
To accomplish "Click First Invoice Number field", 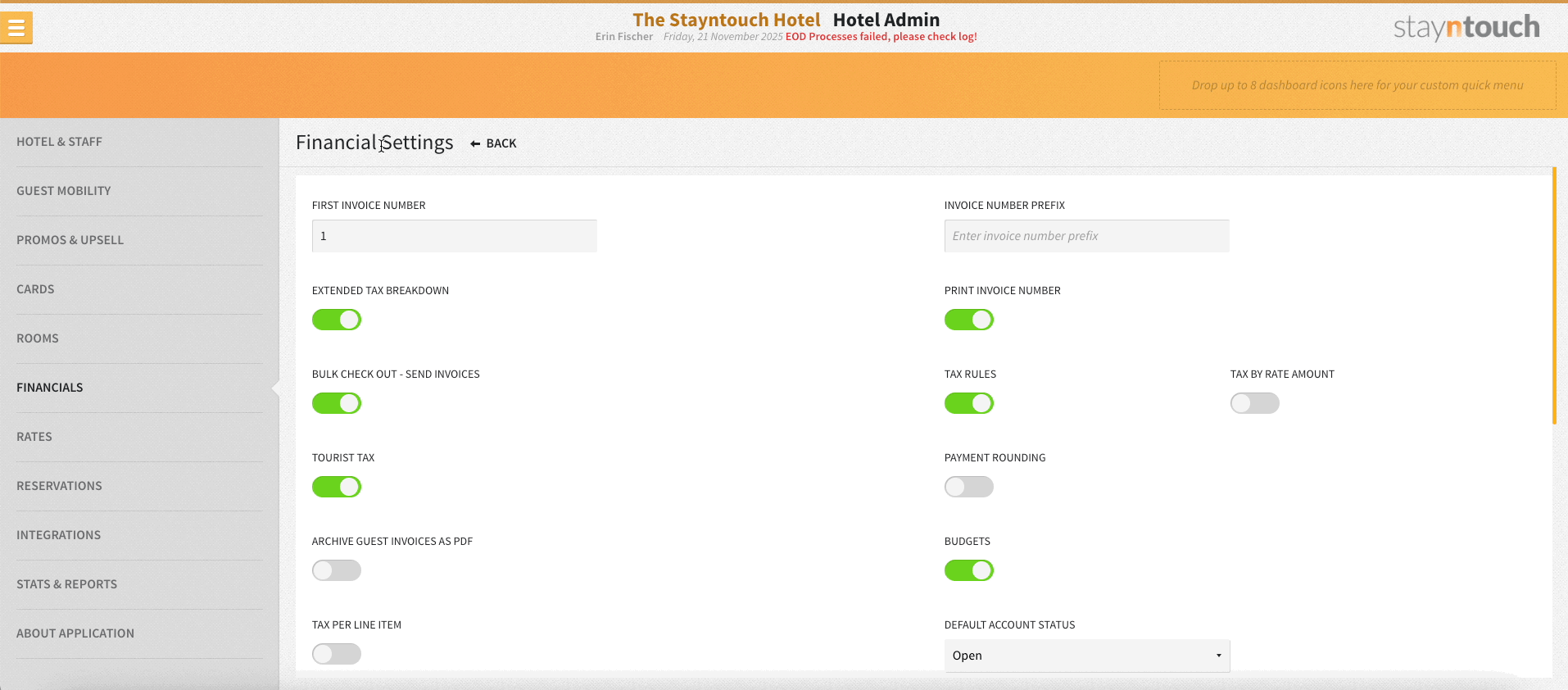I will tap(455, 236).
